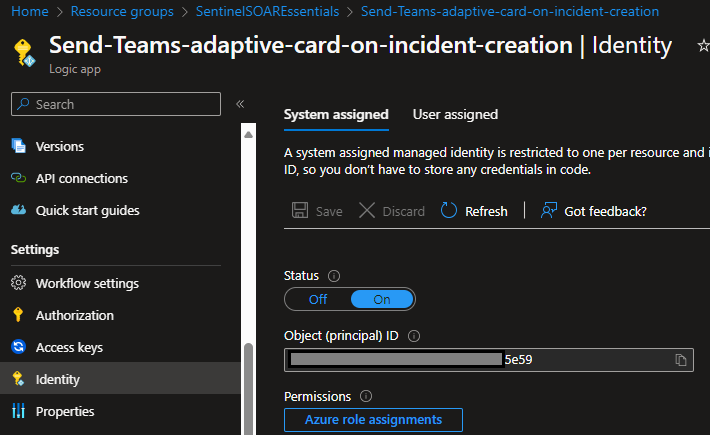Click the Object (principal) ID field
710x435 pixels.
[489, 360]
